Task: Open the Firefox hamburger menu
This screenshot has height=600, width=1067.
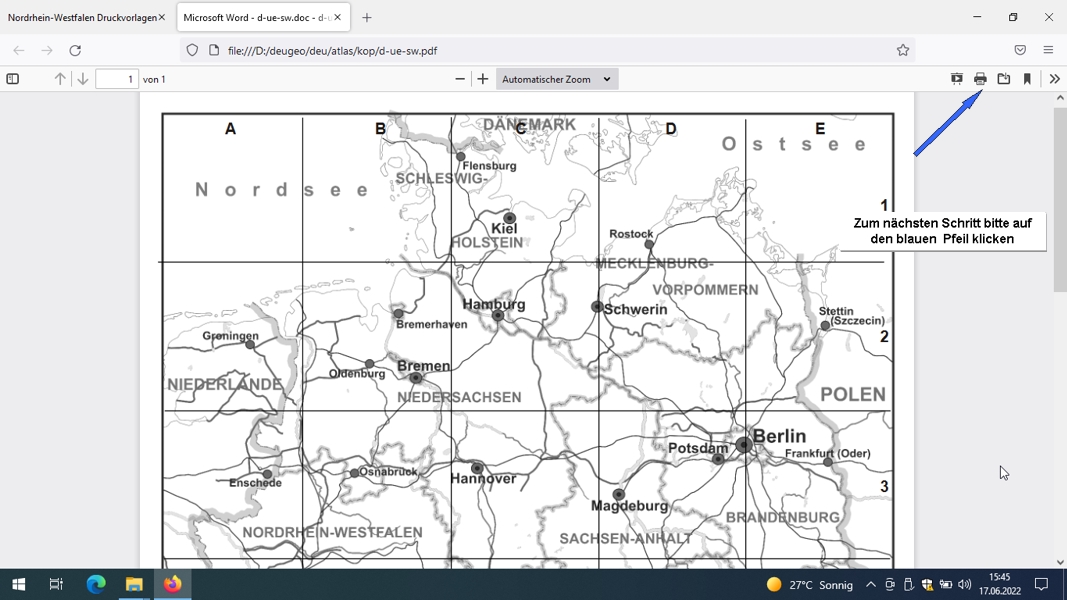Action: pyautogui.click(x=1048, y=50)
